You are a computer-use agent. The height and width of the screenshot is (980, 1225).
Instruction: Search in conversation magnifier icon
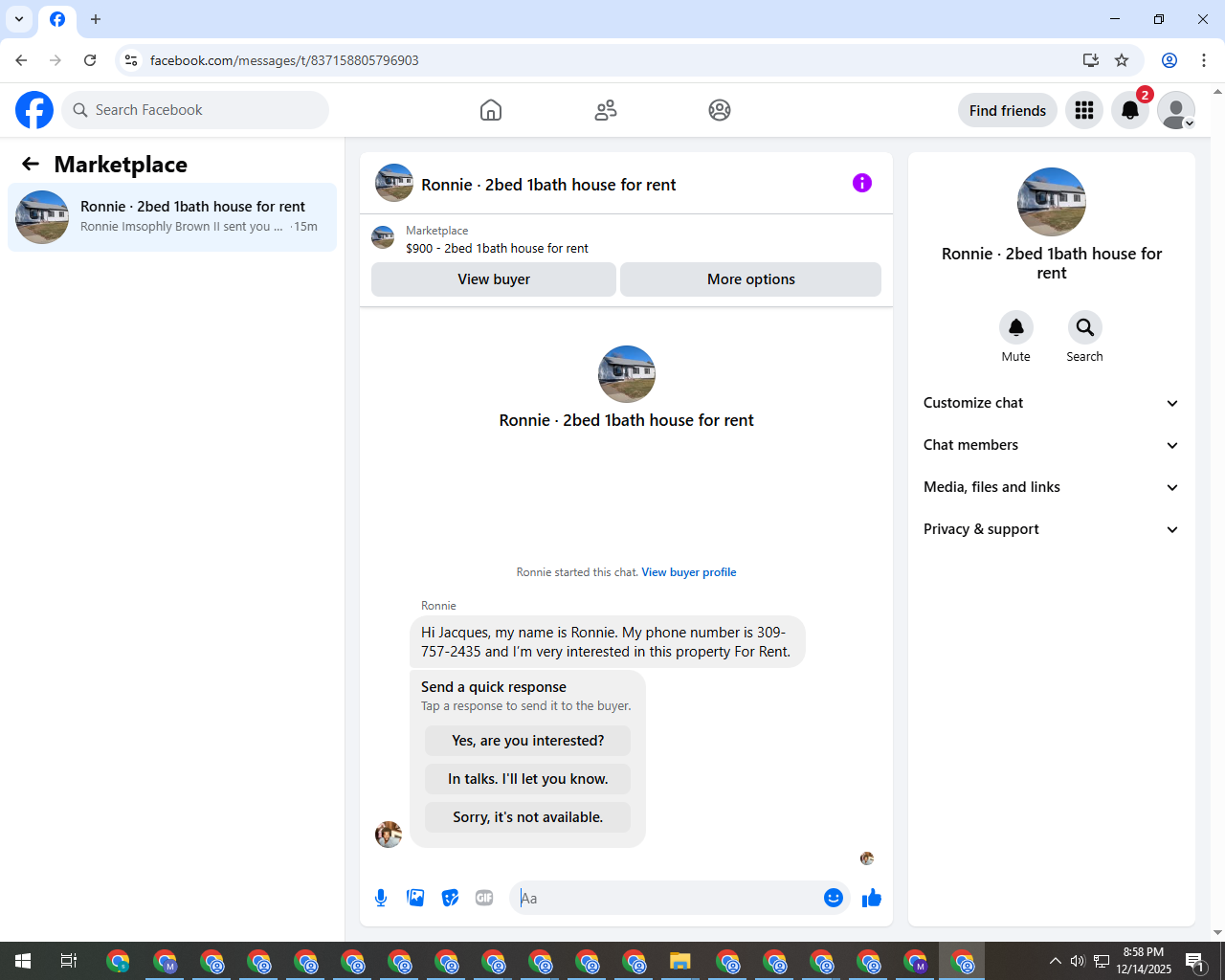tap(1085, 327)
